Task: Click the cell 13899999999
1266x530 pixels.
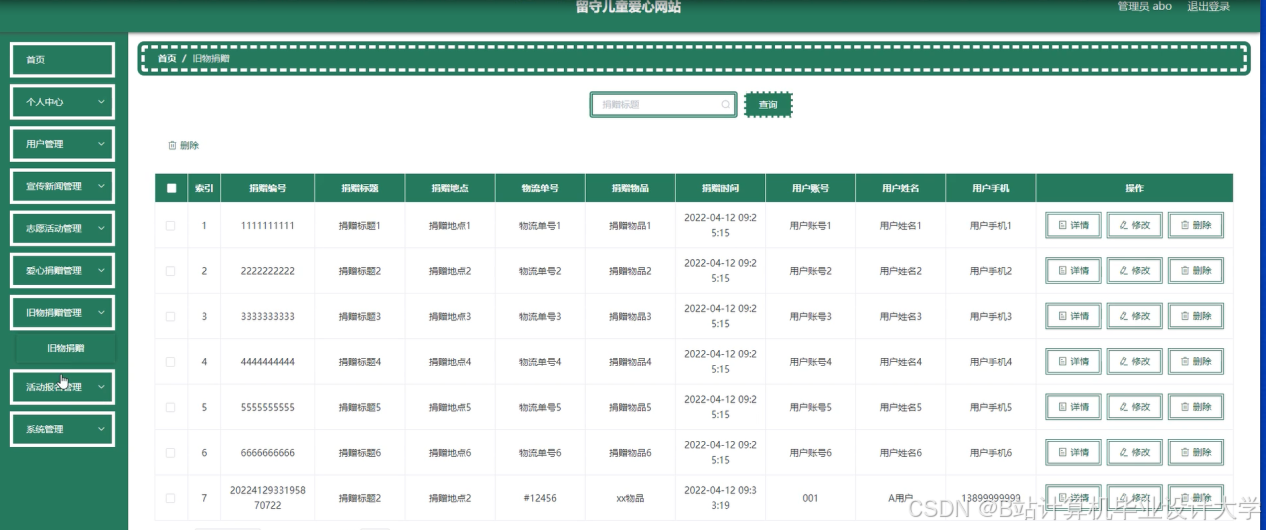Action: point(990,498)
